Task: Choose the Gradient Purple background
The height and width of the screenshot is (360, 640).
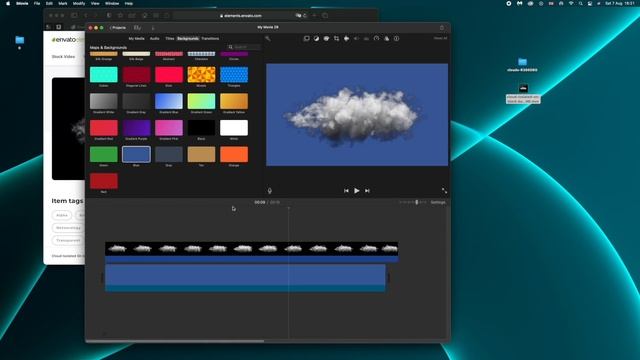Action: [136, 128]
